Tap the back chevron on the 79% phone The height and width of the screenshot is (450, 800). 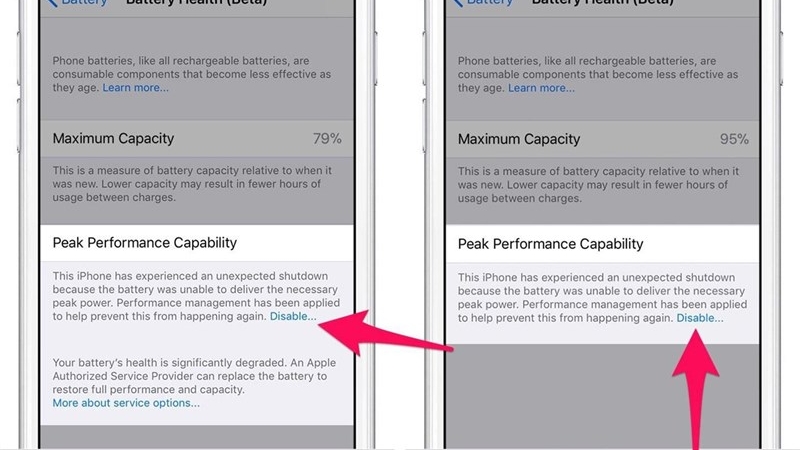pos(52,3)
